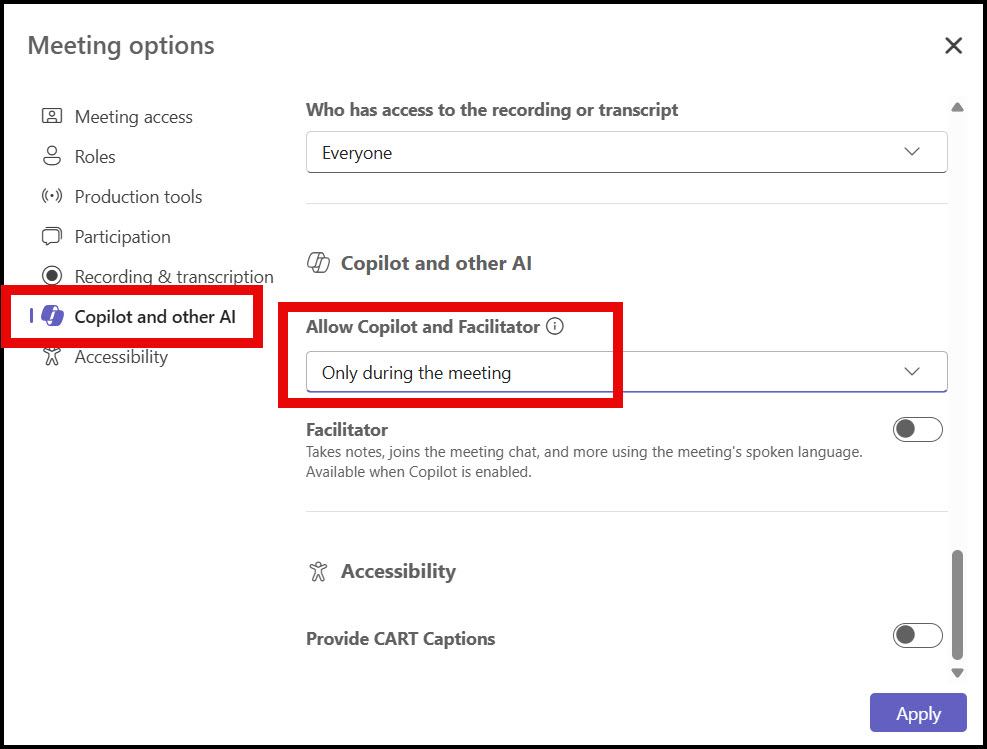Viewport: 987px width, 749px height.
Task: Click the Participation chat bubble icon
Action: point(52,236)
